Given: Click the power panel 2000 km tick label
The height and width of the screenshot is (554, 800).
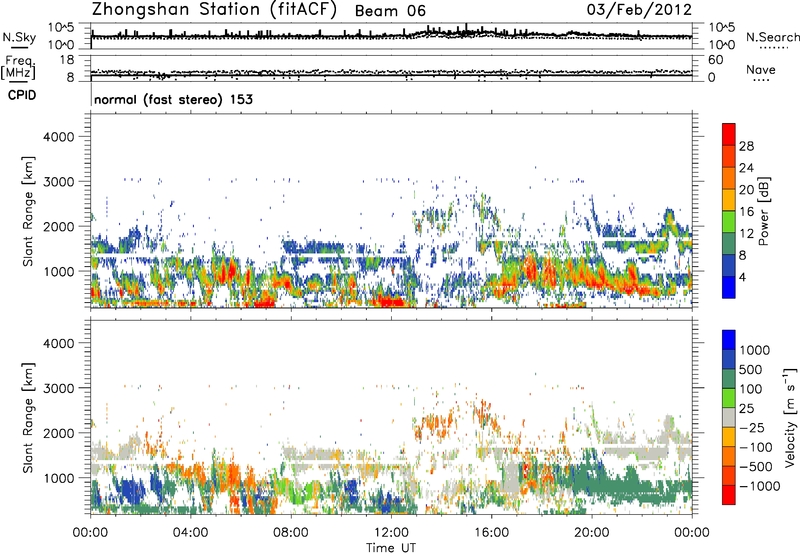Looking at the screenshot, I should (x=58, y=226).
